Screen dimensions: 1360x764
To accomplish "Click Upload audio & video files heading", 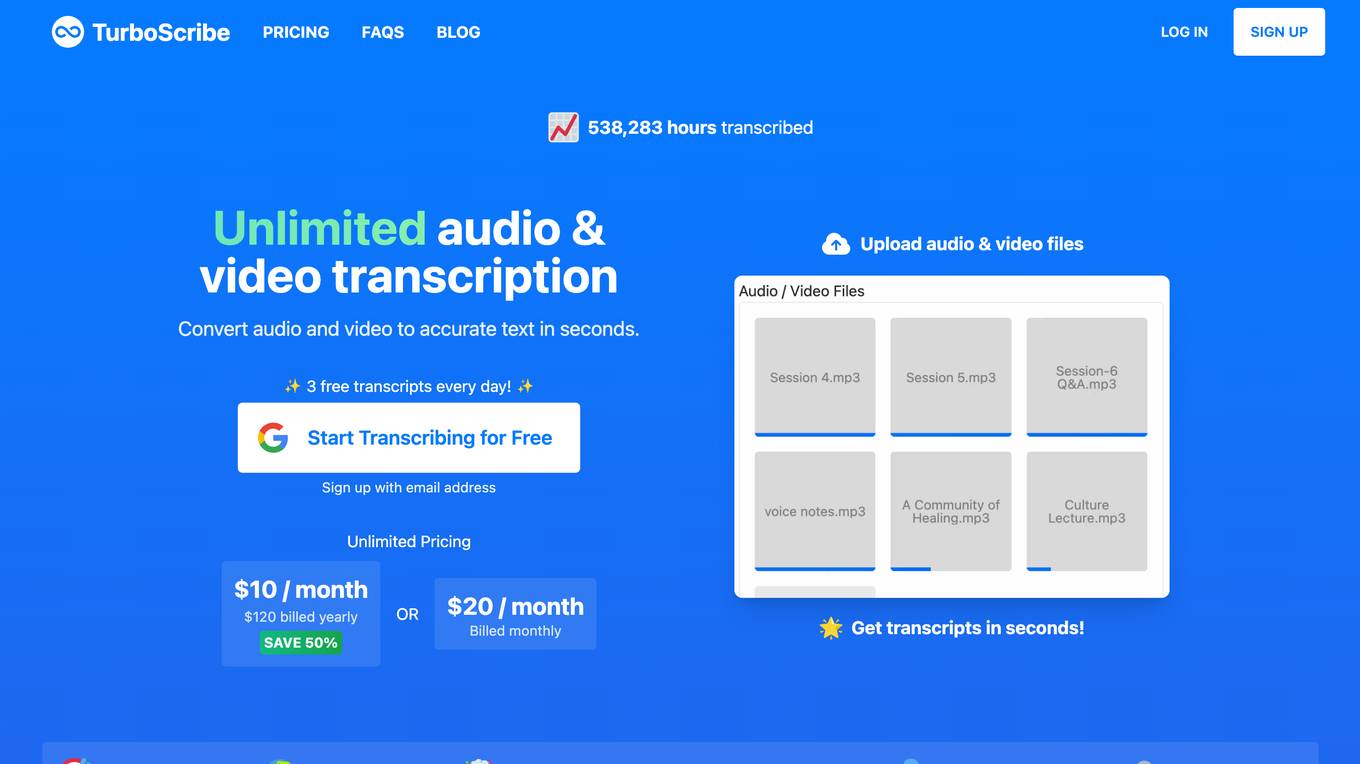I will click(x=972, y=244).
